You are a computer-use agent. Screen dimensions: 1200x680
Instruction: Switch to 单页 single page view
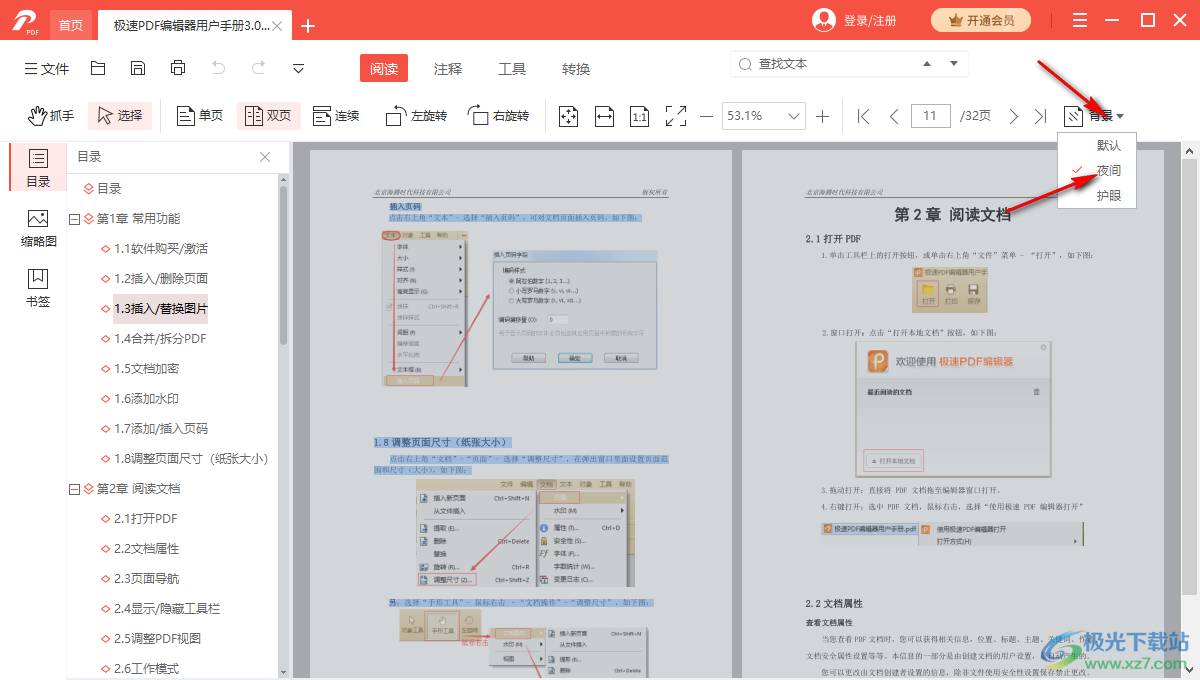coord(200,116)
